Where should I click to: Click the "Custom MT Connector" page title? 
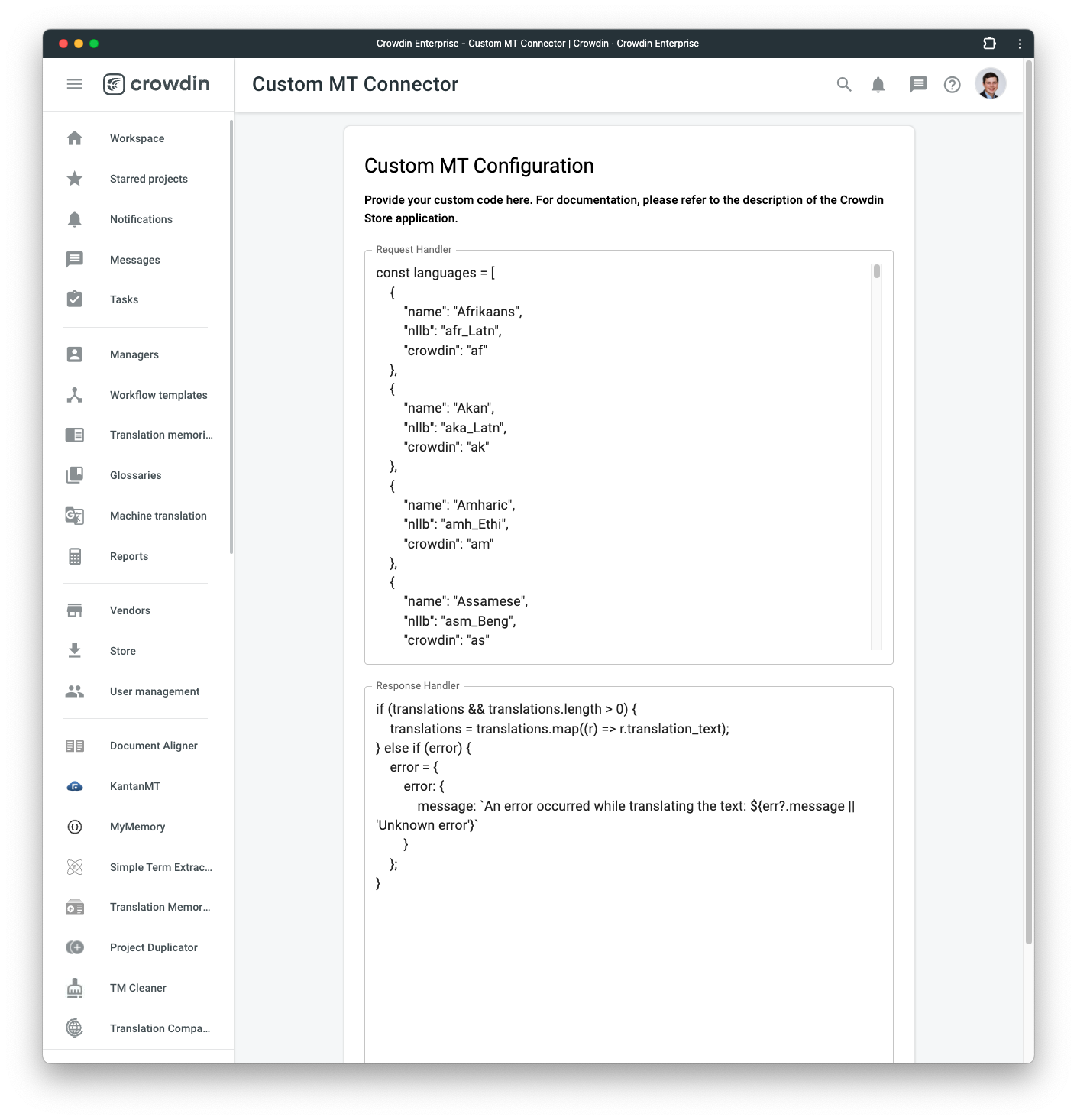pos(355,84)
